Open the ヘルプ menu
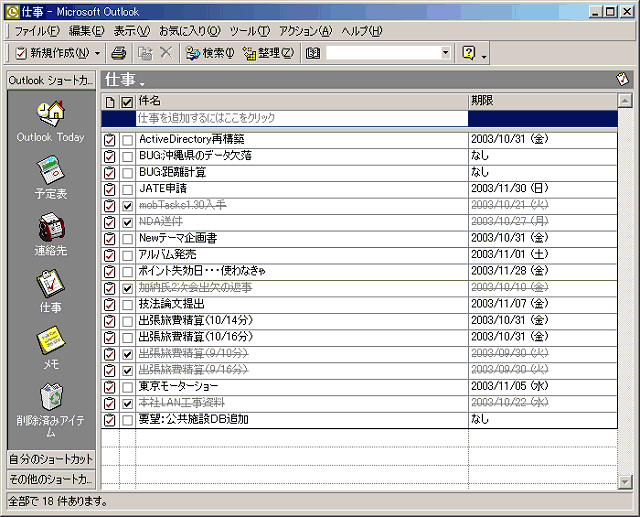The height and width of the screenshot is (517, 640). (x=362, y=31)
